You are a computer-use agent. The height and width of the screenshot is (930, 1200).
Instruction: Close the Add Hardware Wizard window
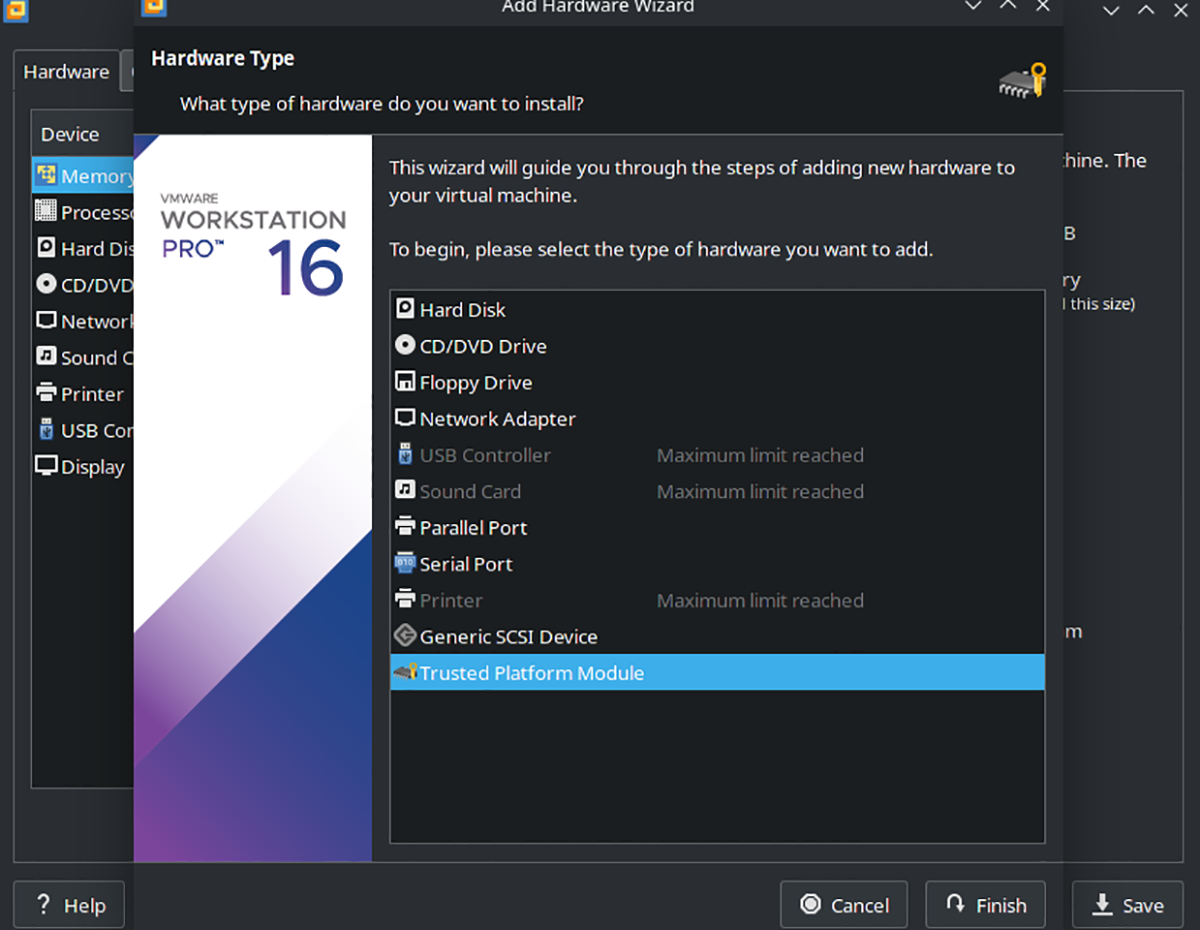pyautogui.click(x=1043, y=6)
